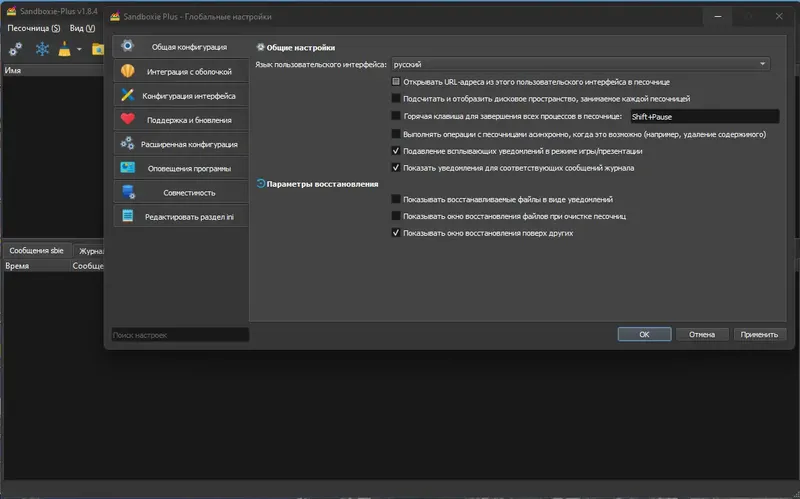This screenshot has height=499, width=800.
Task: Open the Песочница menu
Action: pos(34,28)
